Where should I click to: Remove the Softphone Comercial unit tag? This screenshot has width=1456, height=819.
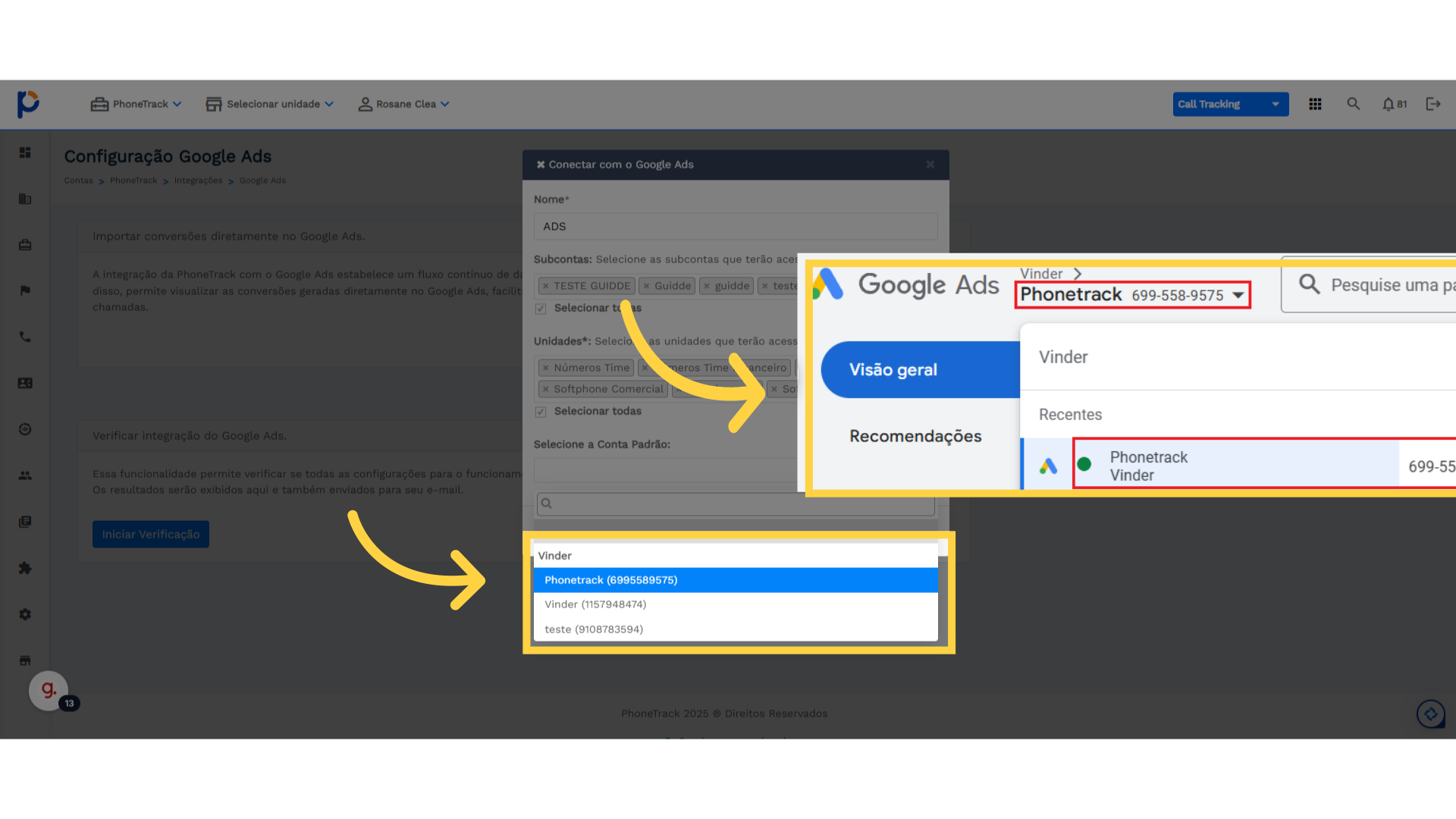545,389
